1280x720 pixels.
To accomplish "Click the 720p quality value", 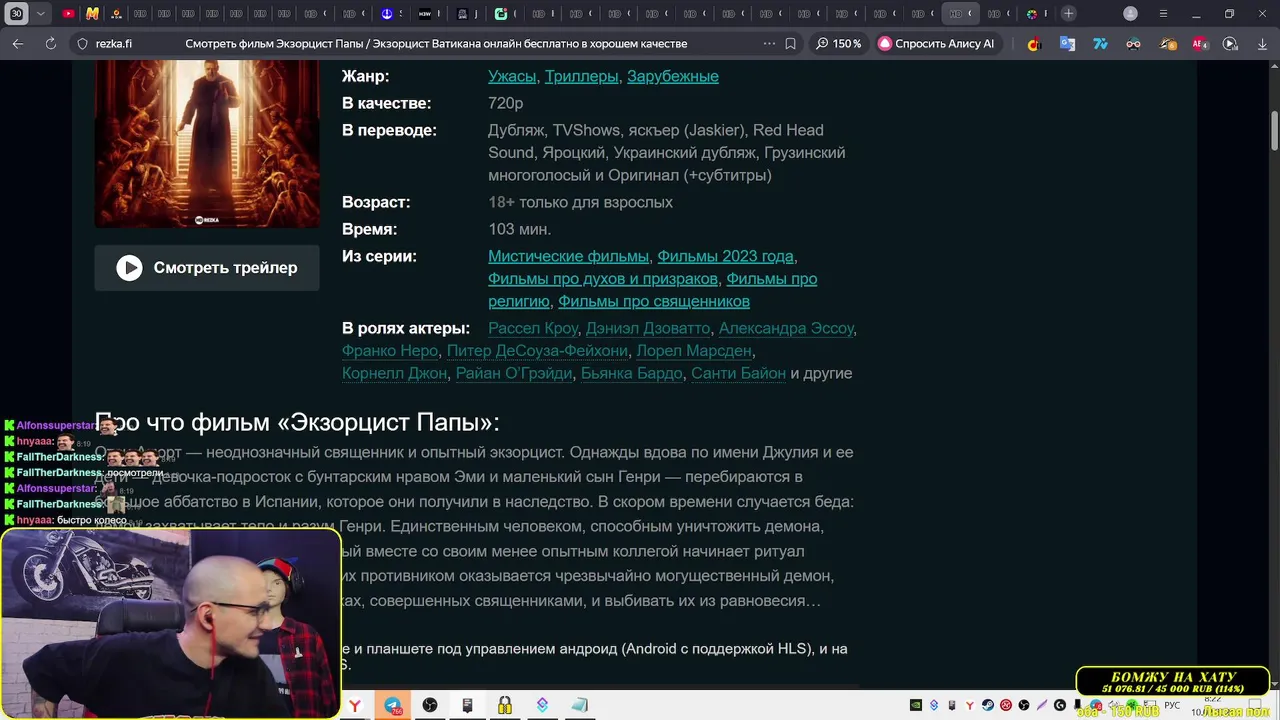I will 505,103.
